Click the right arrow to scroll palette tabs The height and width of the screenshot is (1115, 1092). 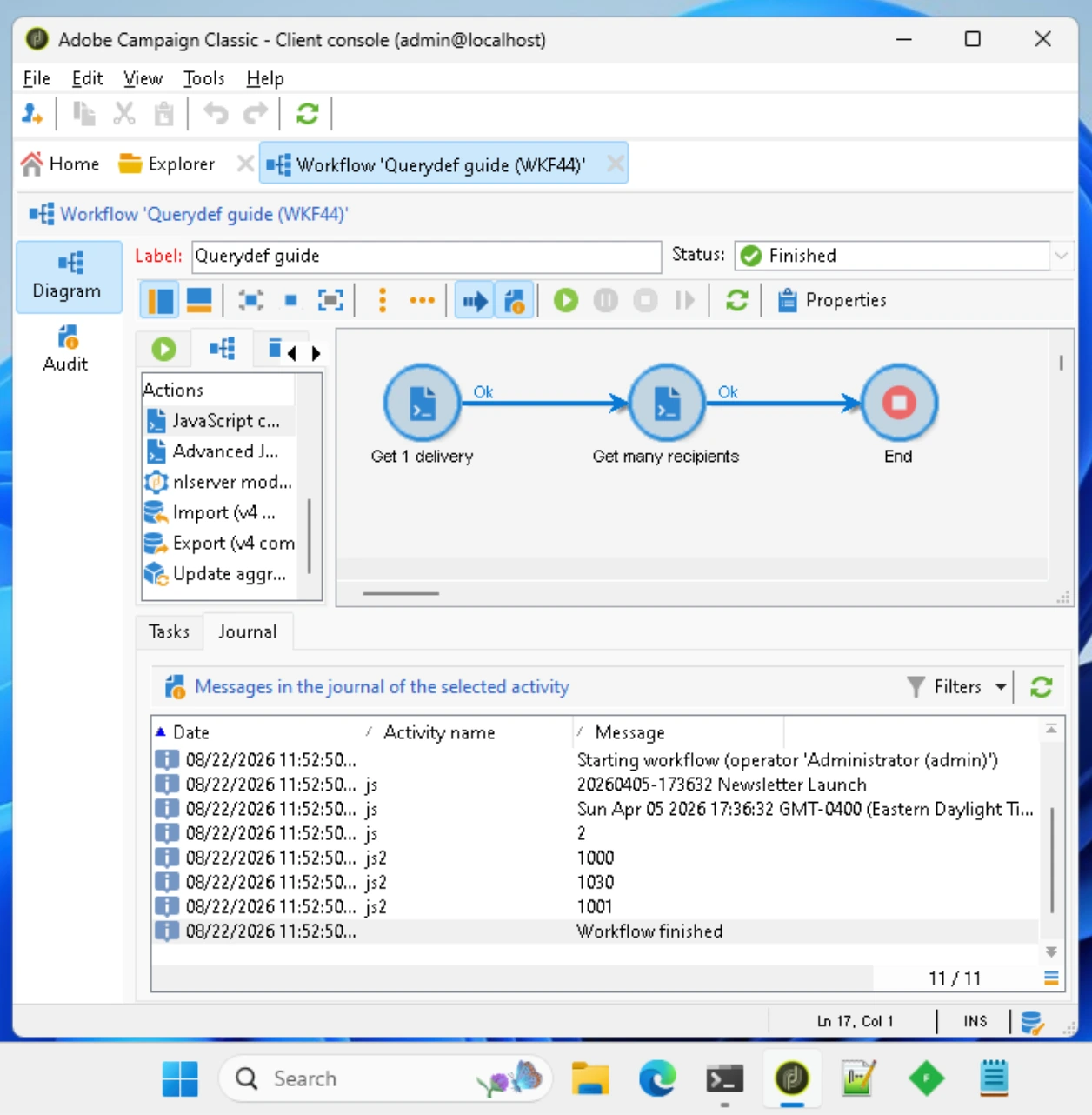[x=316, y=353]
